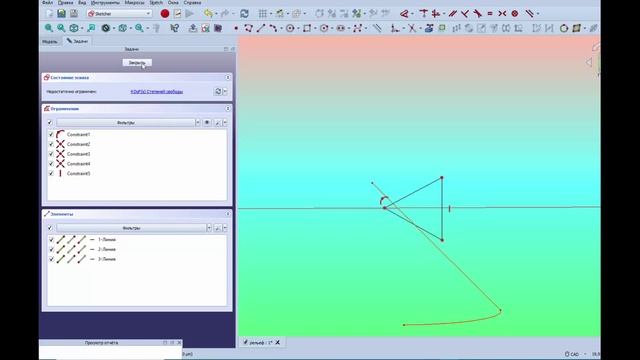This screenshot has width=640, height=360.
Task: Collapse the sketch state panel
Action: click(228, 78)
